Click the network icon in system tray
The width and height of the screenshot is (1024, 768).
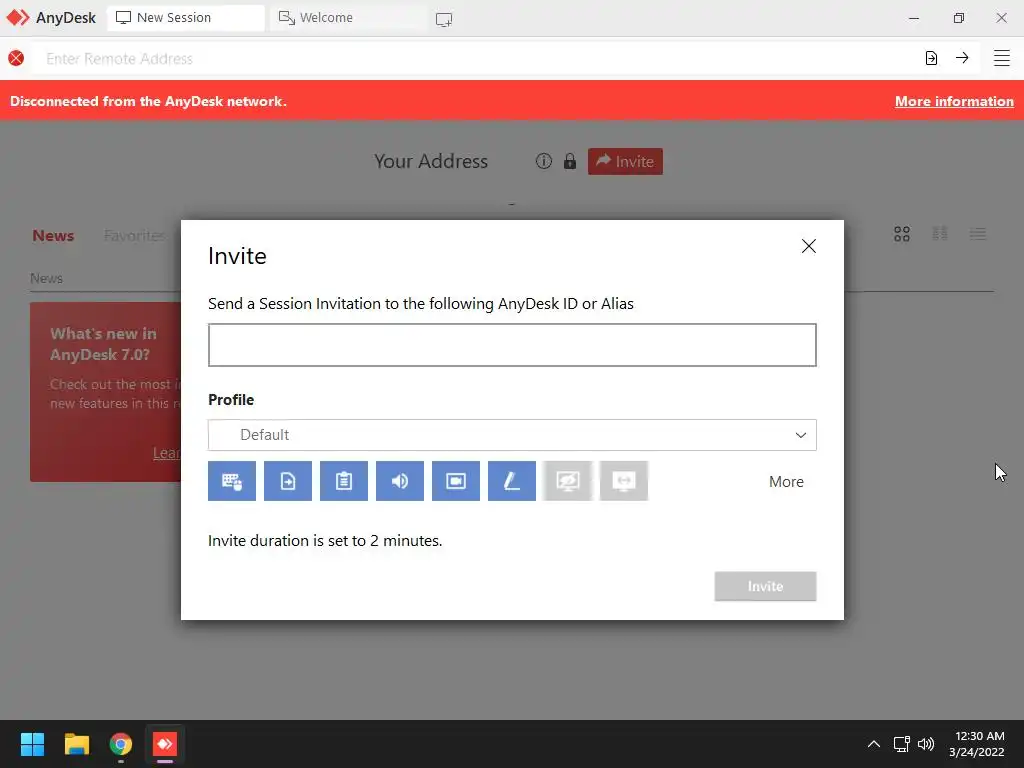point(902,744)
